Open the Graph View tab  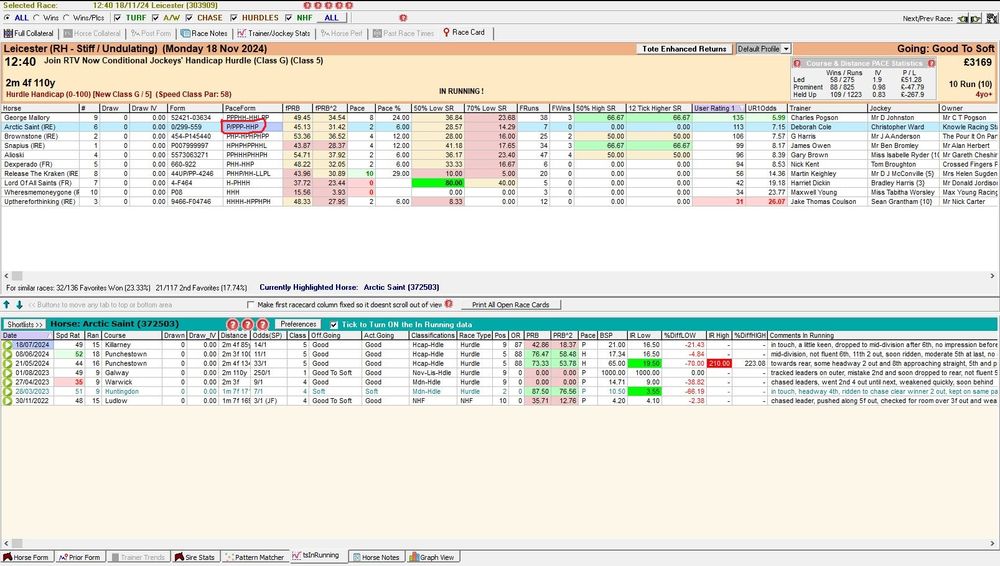[432, 557]
